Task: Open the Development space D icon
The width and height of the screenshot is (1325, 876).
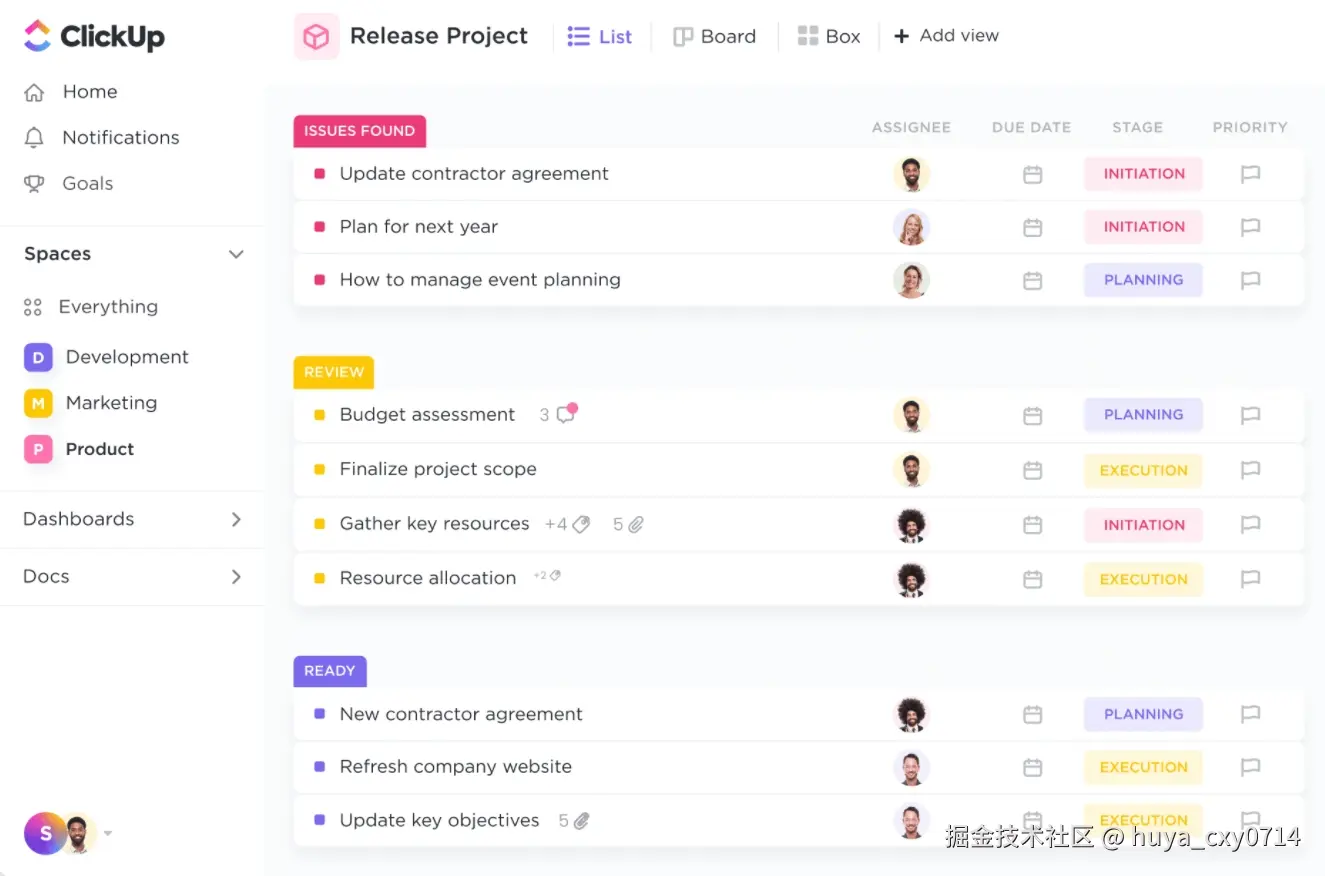Action: tap(38, 357)
